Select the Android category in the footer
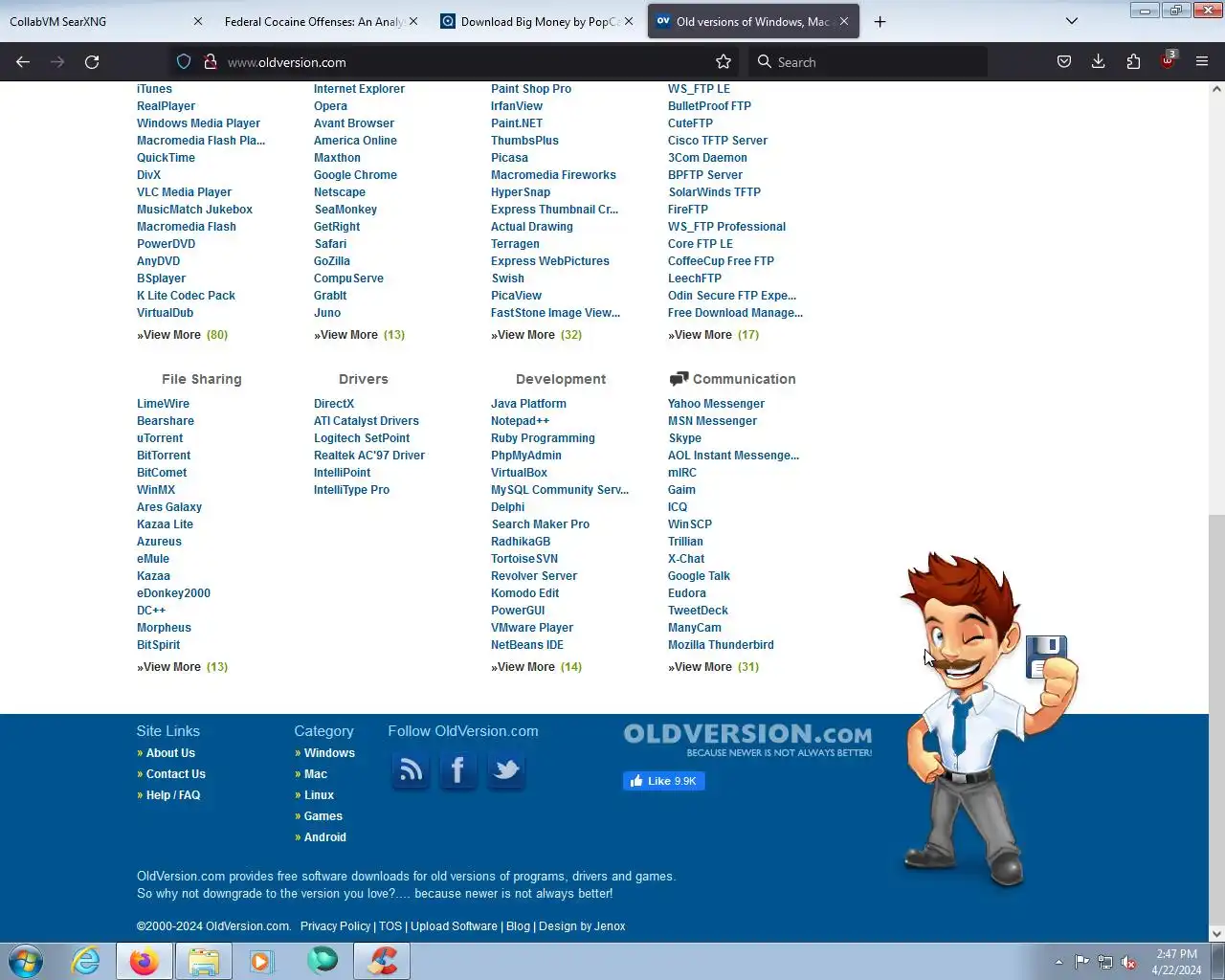Viewport: 1225px width, 980px height. [x=325, y=837]
